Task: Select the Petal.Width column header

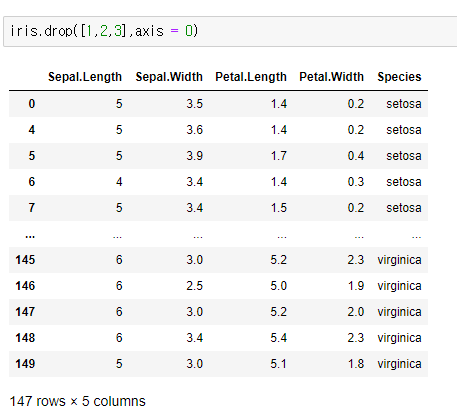Action: [x=331, y=77]
